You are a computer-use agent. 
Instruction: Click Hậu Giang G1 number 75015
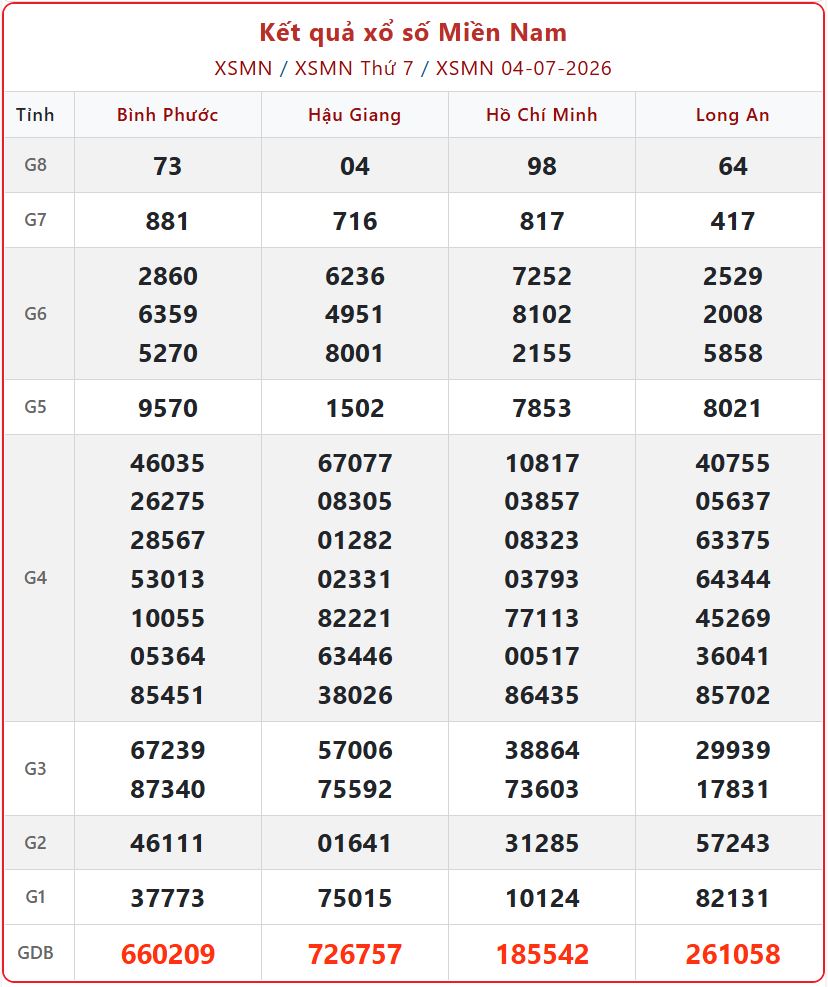click(x=354, y=898)
